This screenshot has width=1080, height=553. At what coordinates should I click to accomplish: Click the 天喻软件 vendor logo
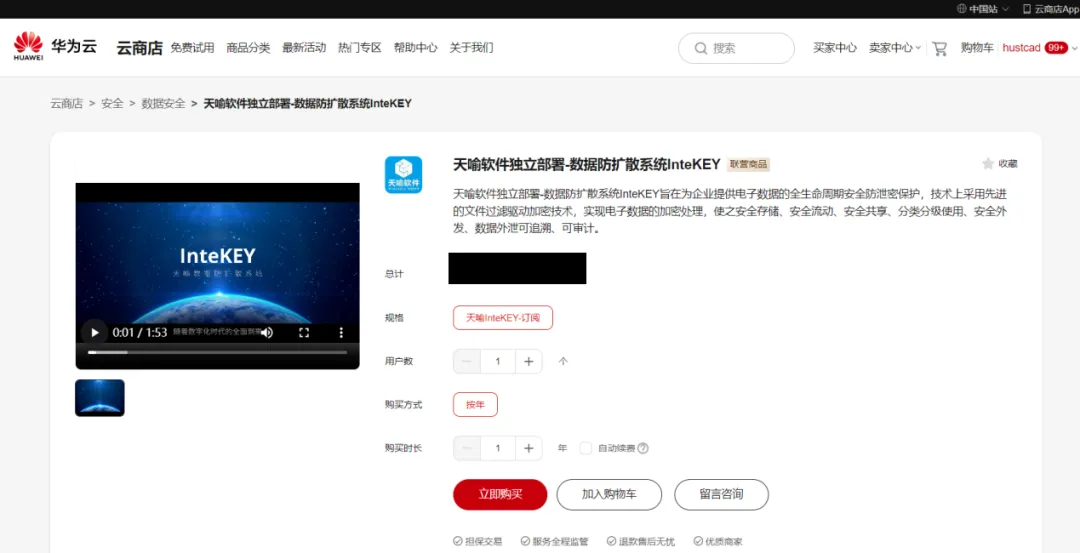pyautogui.click(x=403, y=174)
